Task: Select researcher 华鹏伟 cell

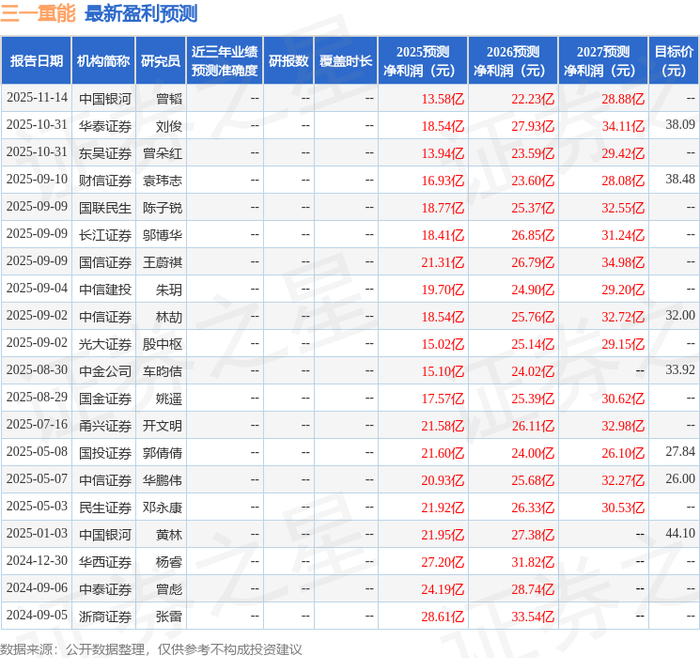Action: click(x=162, y=480)
